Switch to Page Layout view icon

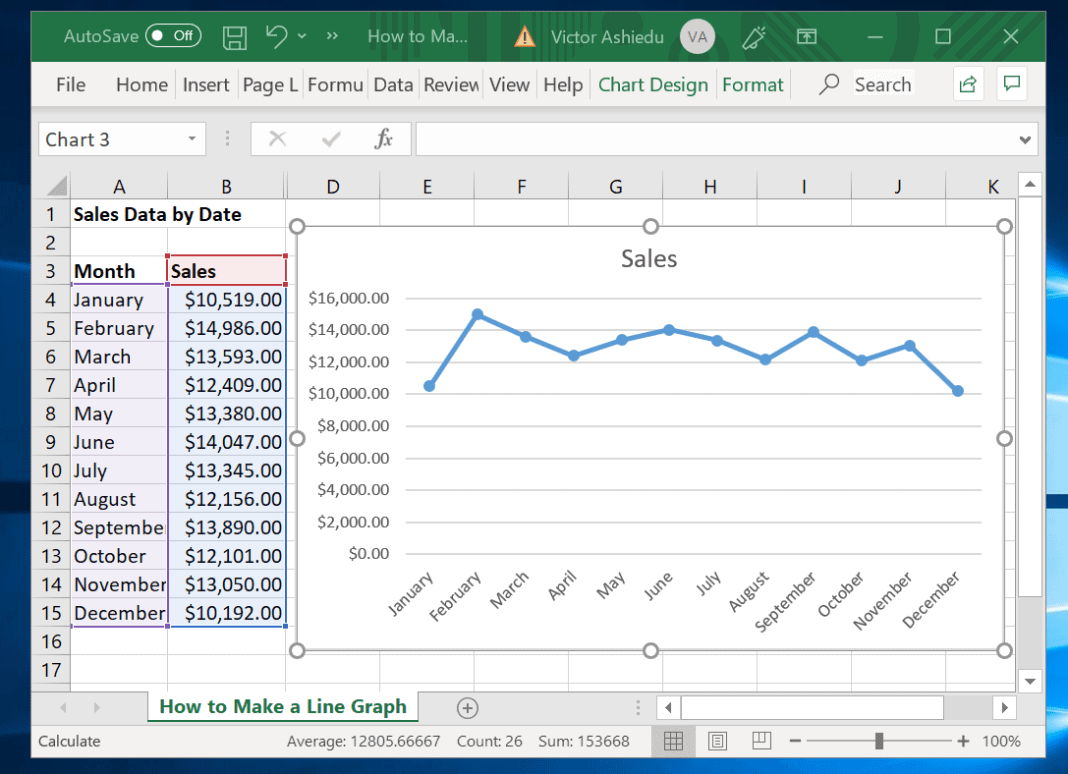pos(717,741)
